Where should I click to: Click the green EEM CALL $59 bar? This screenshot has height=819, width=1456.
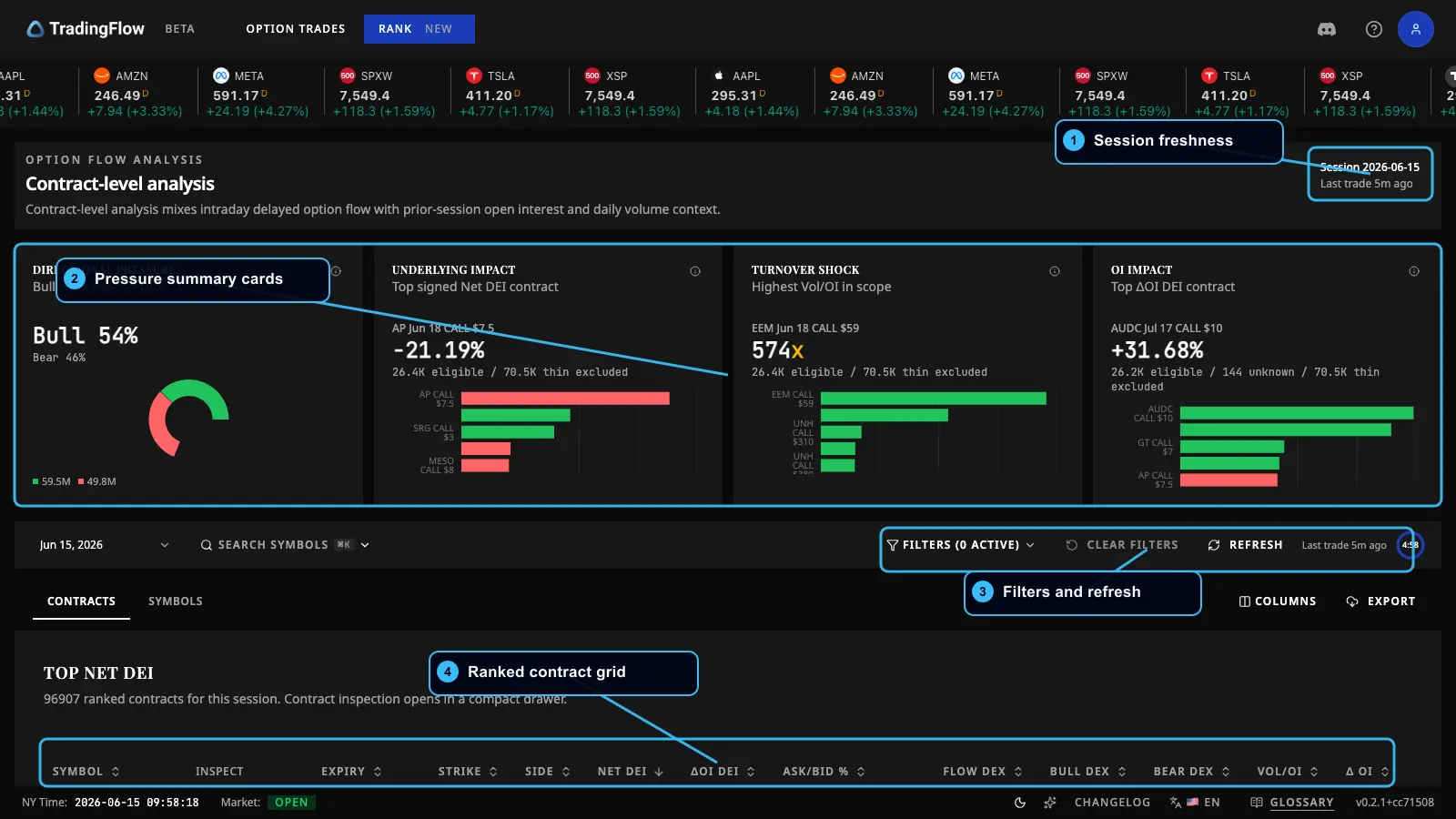pyautogui.click(x=934, y=399)
